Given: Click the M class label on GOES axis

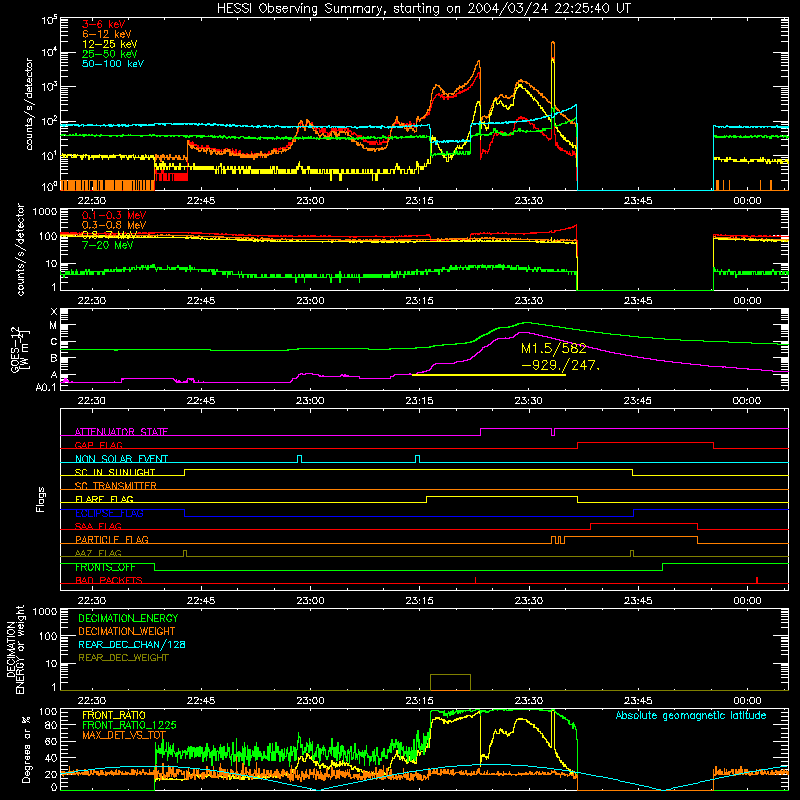Looking at the screenshot, I should pyautogui.click(x=53, y=326).
